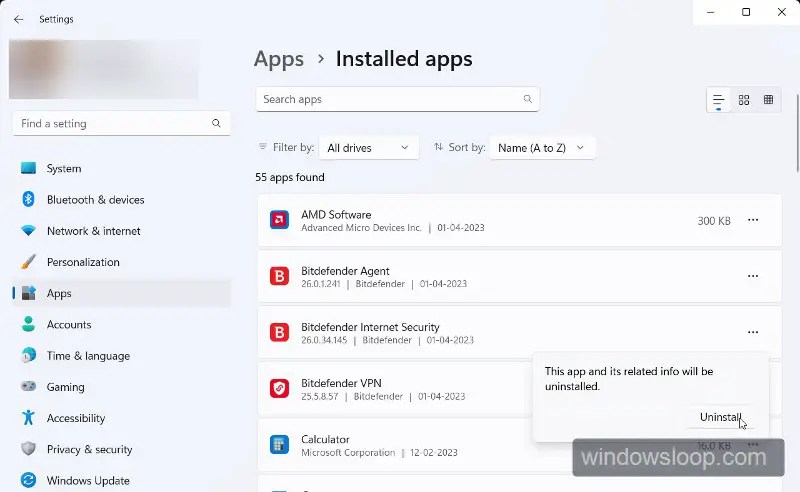Click the 55 apps found text
This screenshot has width=800, height=492.
[290, 177]
